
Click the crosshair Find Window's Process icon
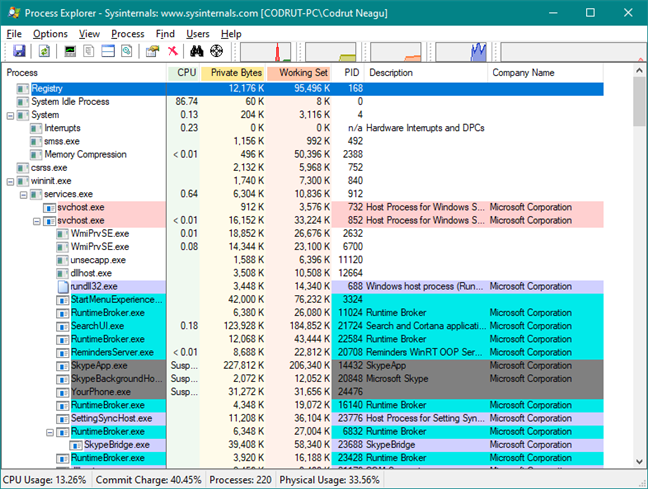pyautogui.click(x=217, y=51)
